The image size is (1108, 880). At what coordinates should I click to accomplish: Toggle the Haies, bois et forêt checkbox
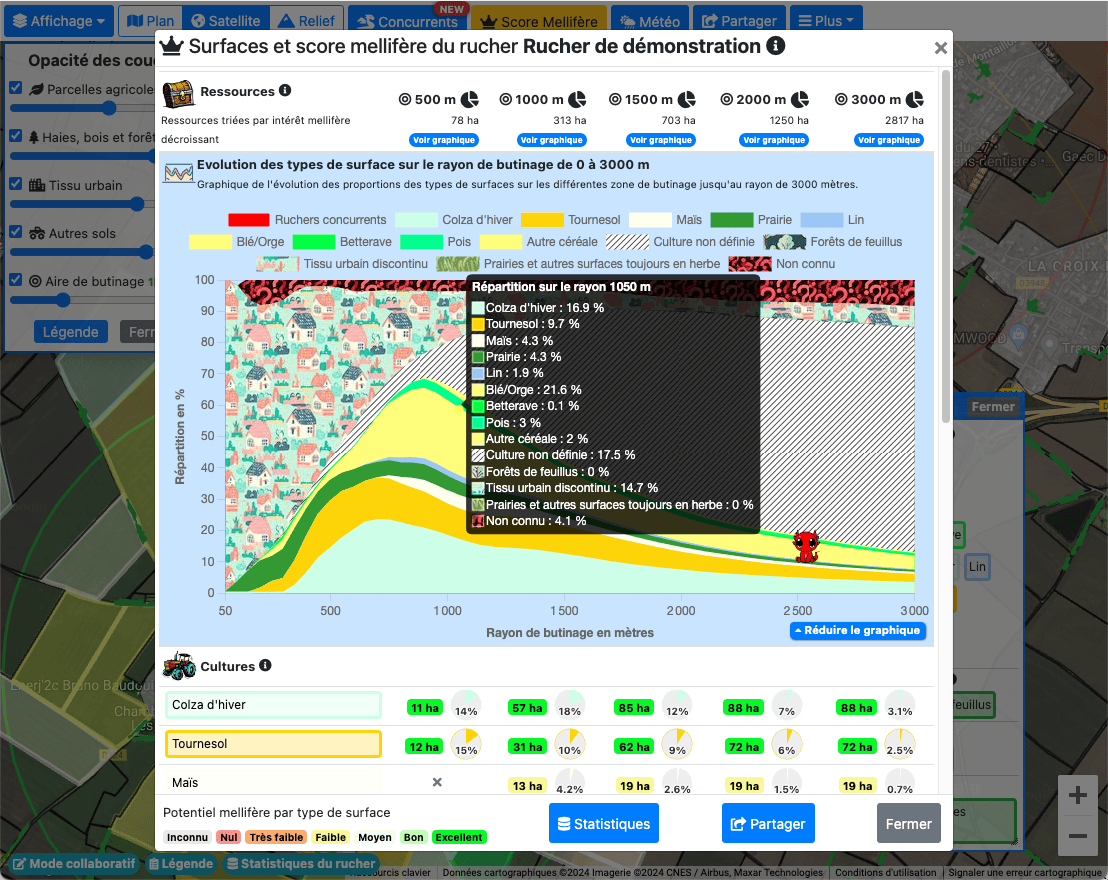pos(16,136)
